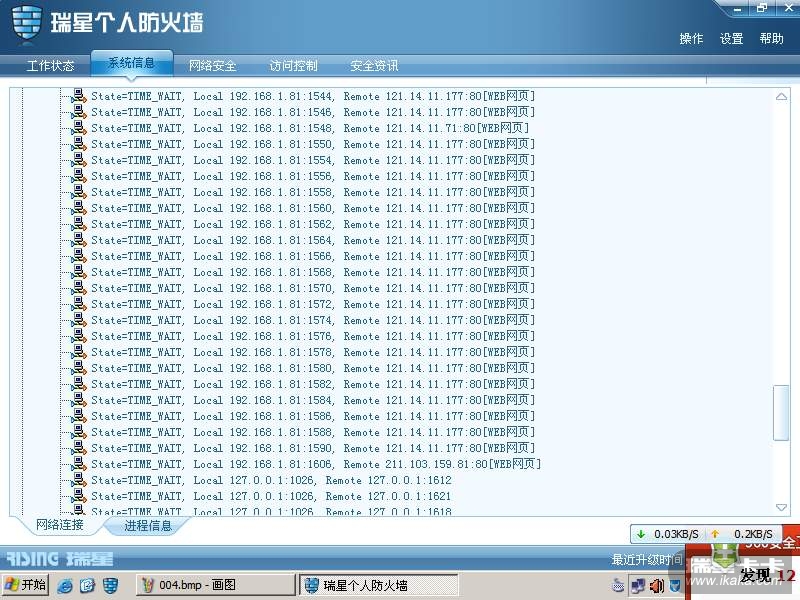The height and width of the screenshot is (600, 800).
Task: Select the 网络连接 bottom tab
Action: pos(59,524)
